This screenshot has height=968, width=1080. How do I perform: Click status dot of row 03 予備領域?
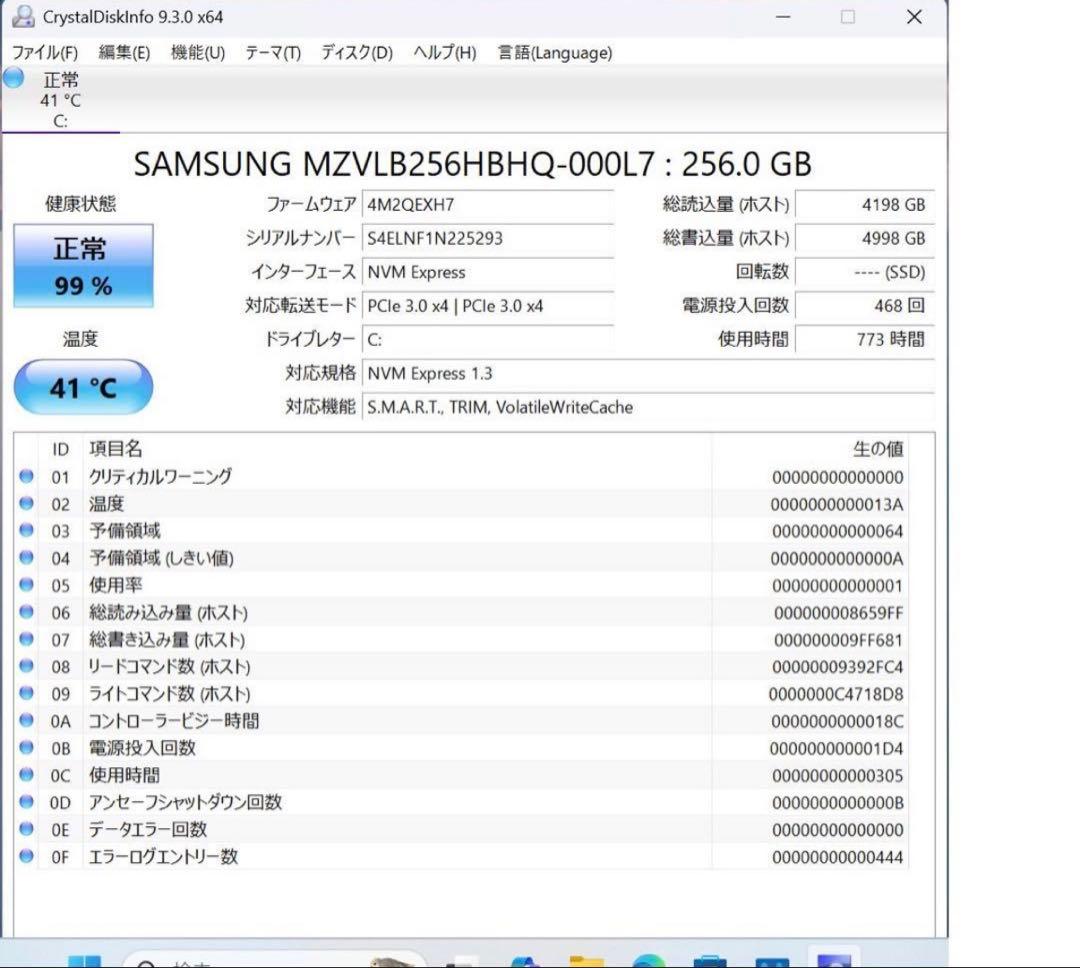pyautogui.click(x=26, y=531)
